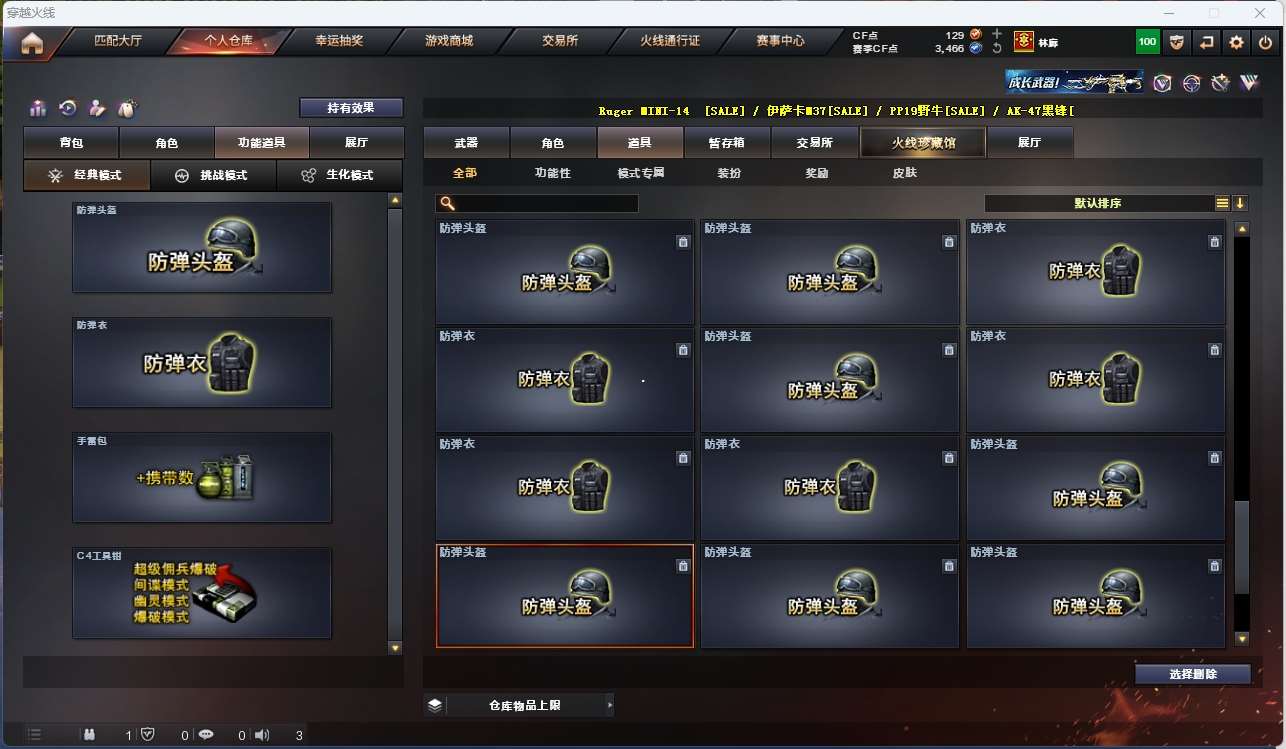This screenshot has width=1286, height=749.
Task: Go to the home lobby icon
Action: [x=32, y=43]
